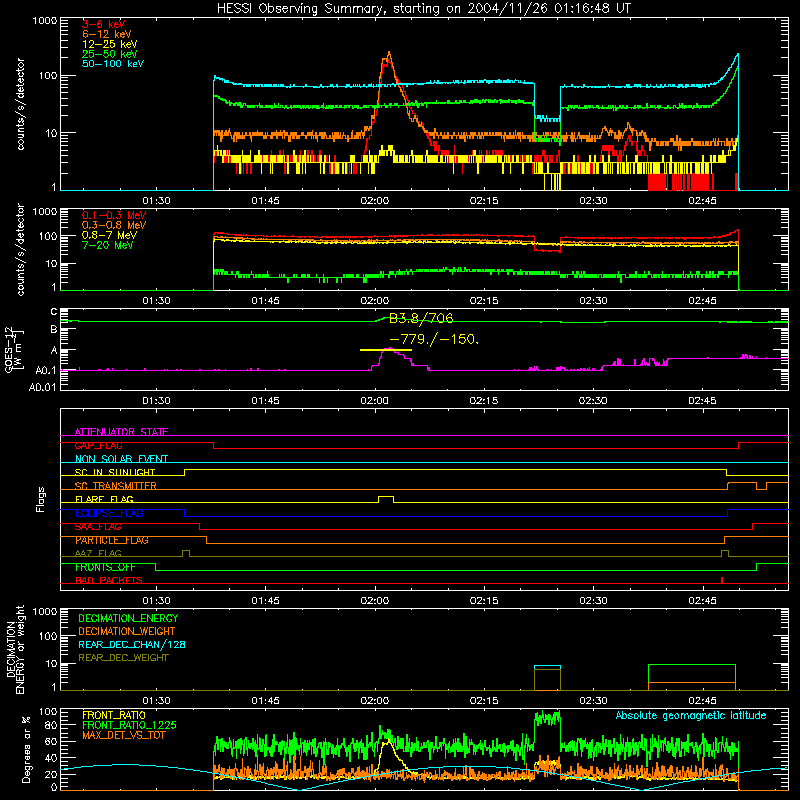Click the B3.8/706 flare annotation

[x=421, y=318]
